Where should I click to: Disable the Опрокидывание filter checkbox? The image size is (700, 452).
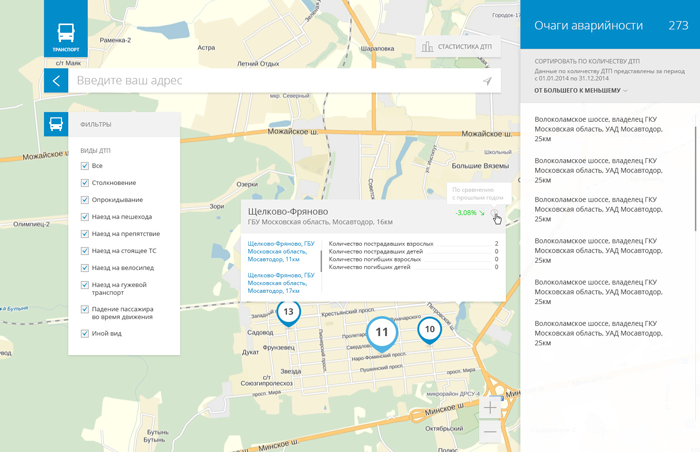[85, 200]
